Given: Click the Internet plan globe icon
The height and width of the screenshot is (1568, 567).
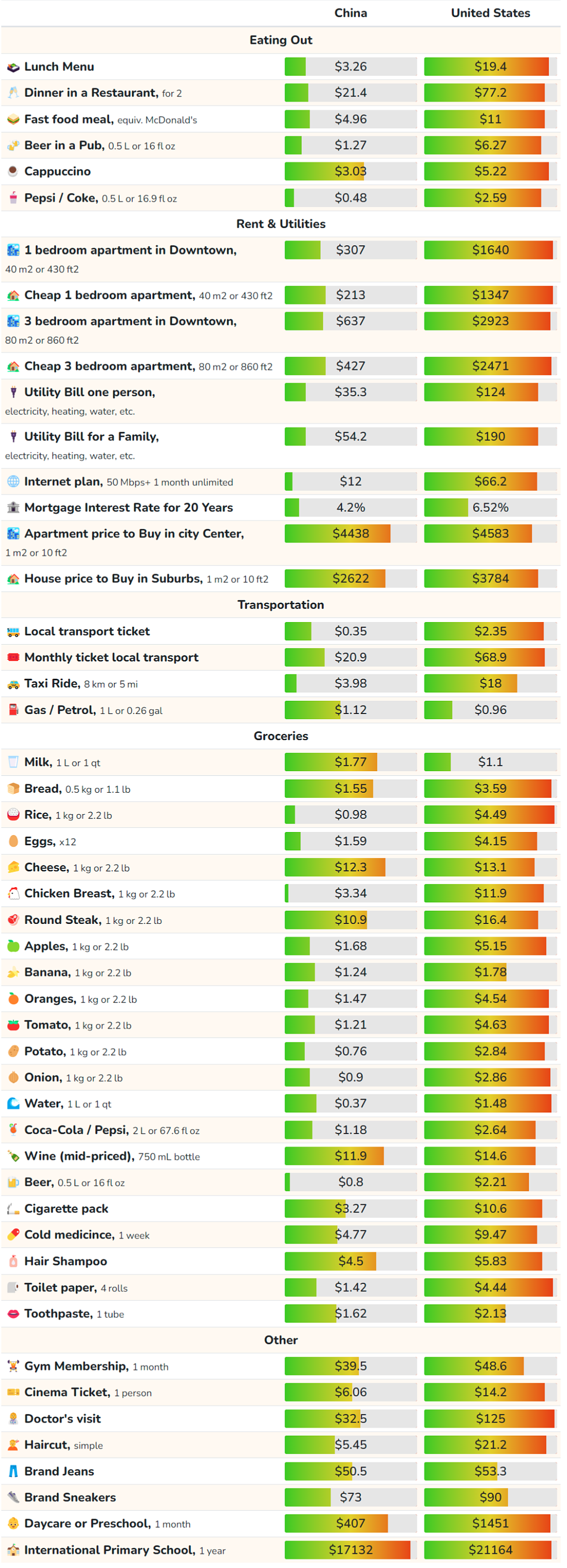Looking at the screenshot, I should point(13,482).
